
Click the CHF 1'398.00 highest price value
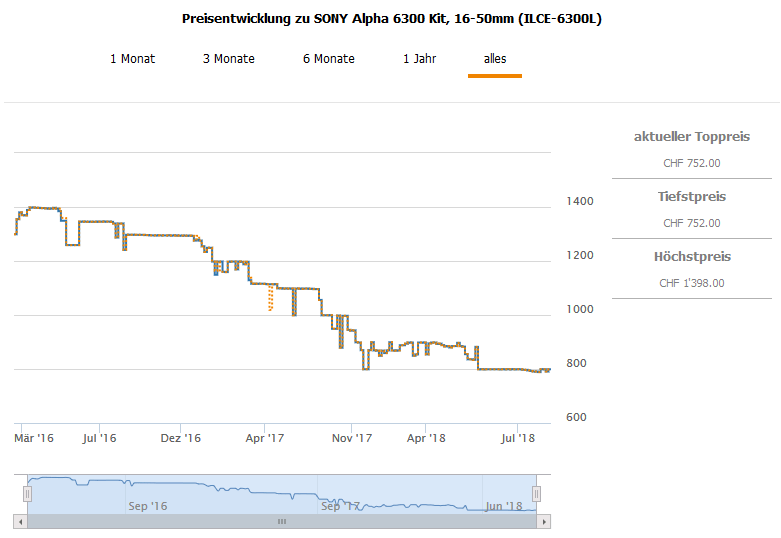point(692,283)
